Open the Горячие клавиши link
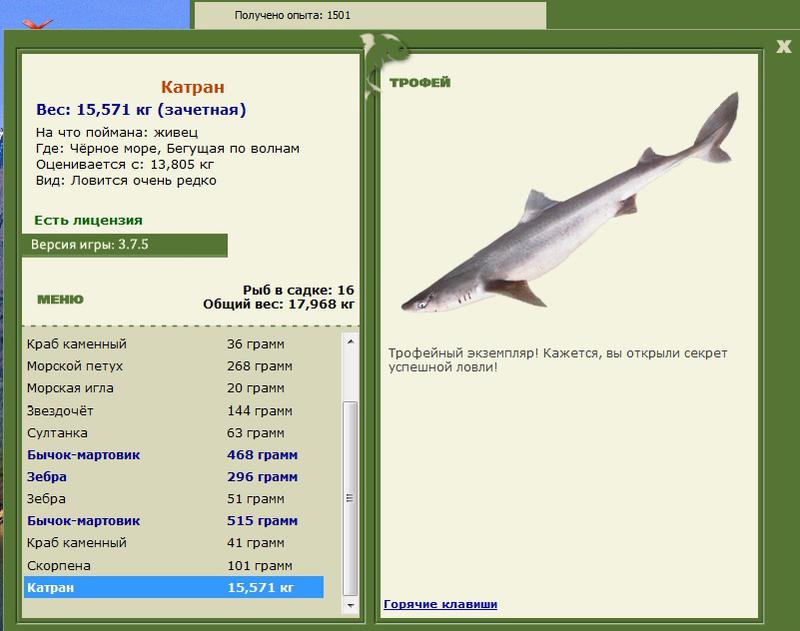The width and height of the screenshot is (800, 631). pyautogui.click(x=440, y=604)
